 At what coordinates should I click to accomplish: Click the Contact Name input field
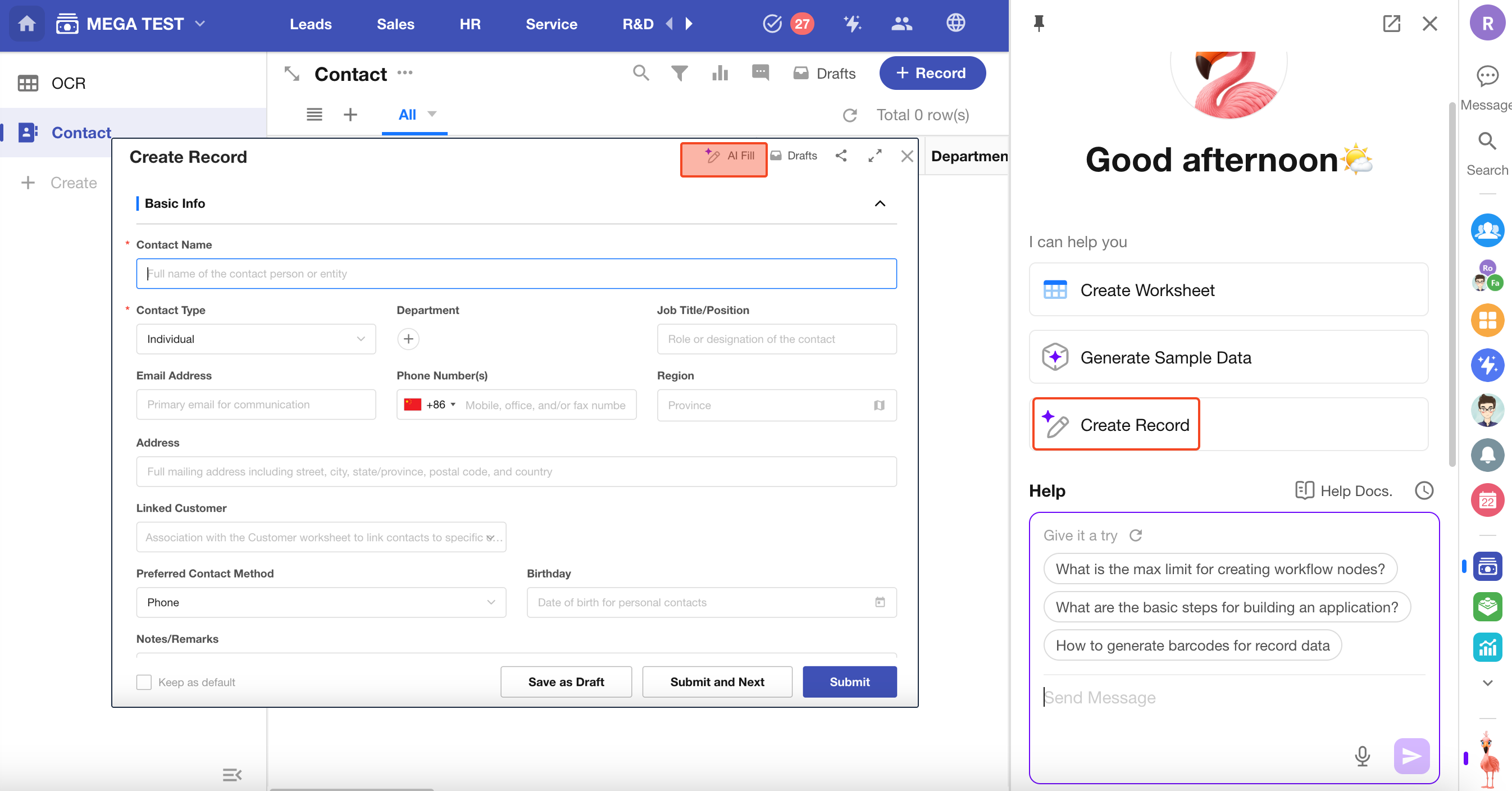(516, 274)
